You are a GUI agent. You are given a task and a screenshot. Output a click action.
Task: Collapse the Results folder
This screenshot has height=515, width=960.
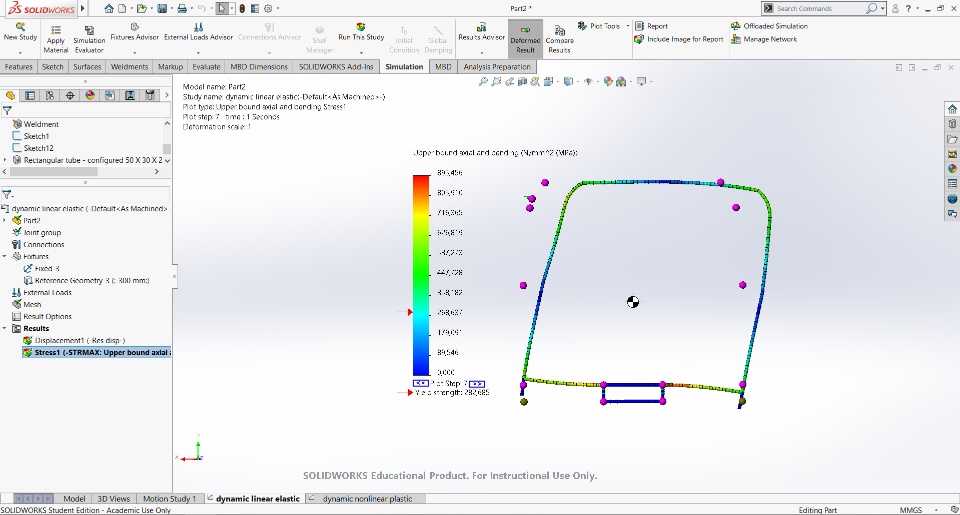coord(5,329)
